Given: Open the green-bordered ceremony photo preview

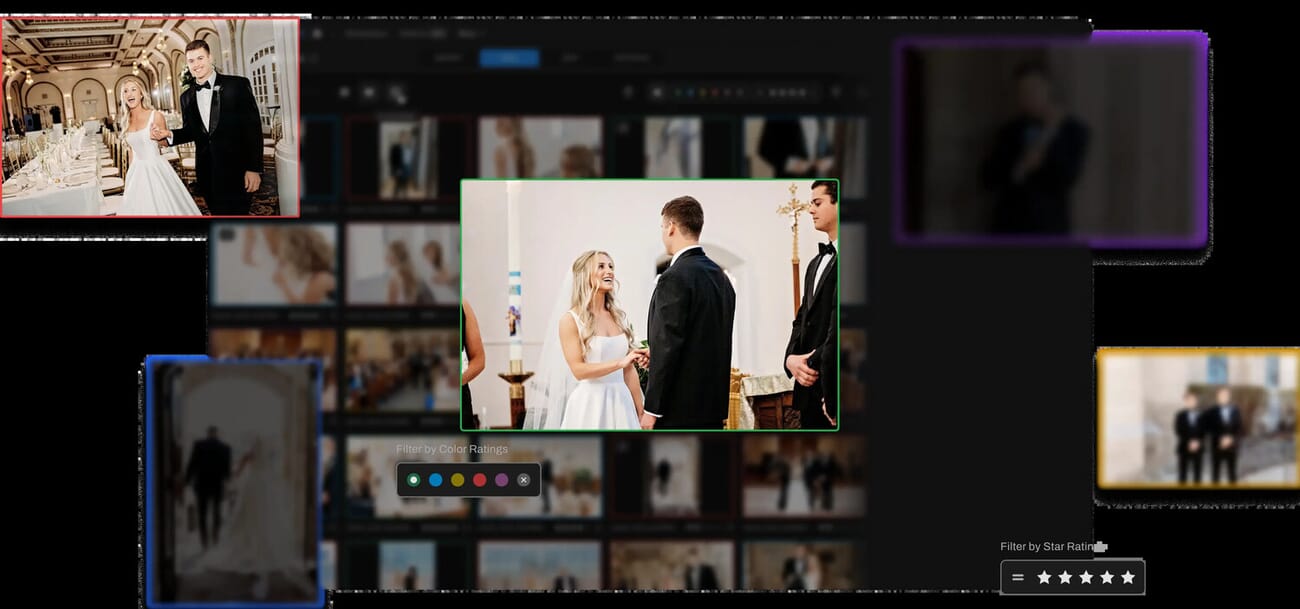Looking at the screenshot, I should click(649, 306).
